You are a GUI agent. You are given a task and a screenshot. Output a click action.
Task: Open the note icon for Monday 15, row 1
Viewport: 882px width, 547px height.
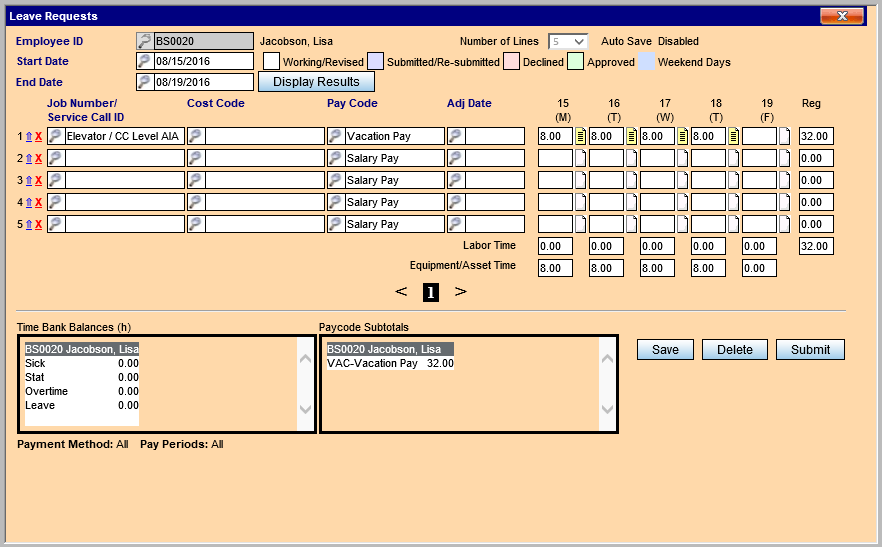pos(580,136)
